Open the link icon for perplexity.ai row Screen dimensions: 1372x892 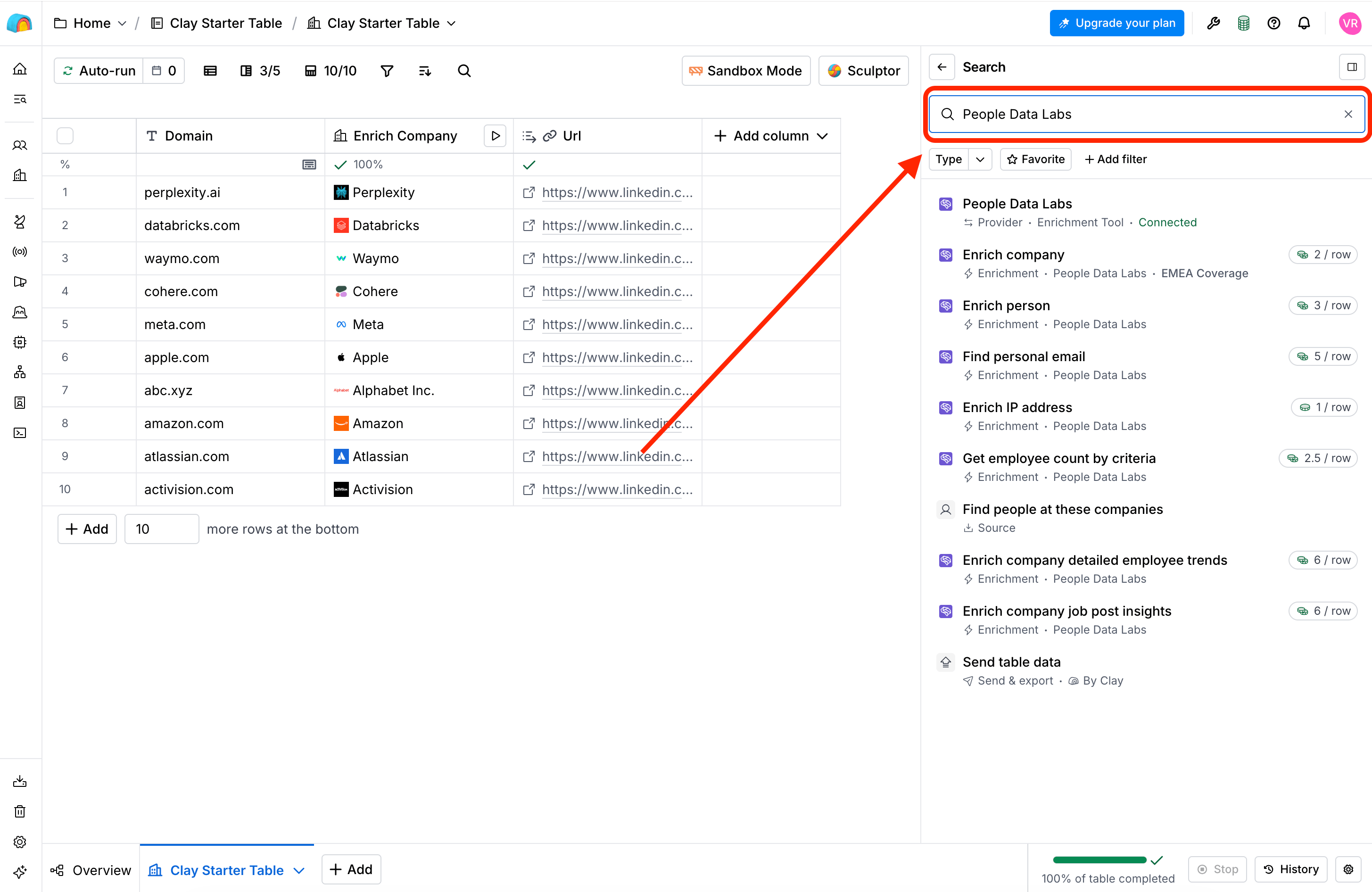point(528,192)
